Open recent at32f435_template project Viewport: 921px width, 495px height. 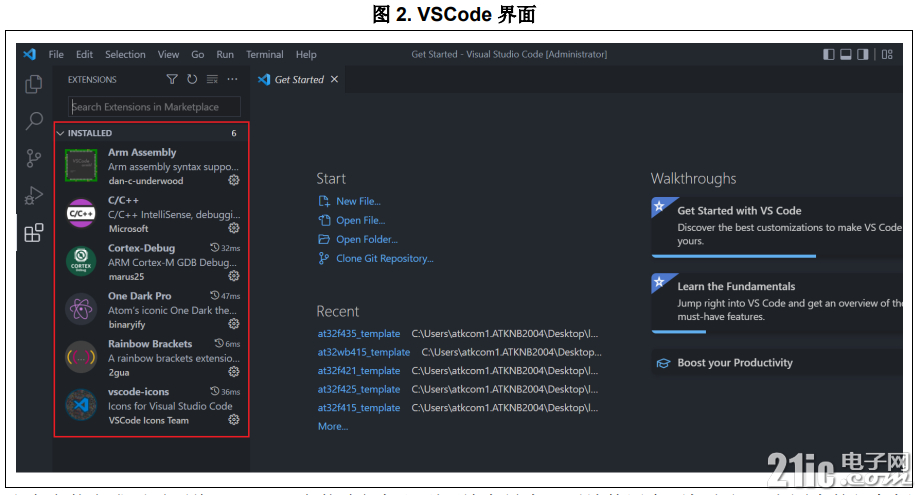point(359,334)
